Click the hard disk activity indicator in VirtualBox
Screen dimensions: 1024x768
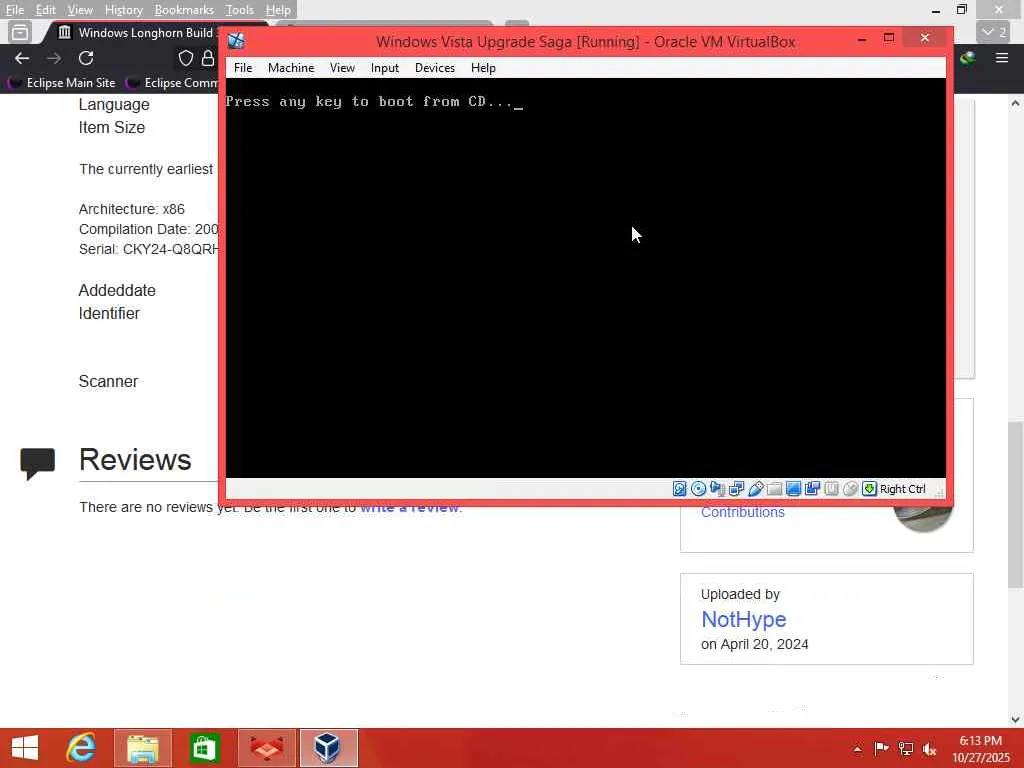point(679,488)
